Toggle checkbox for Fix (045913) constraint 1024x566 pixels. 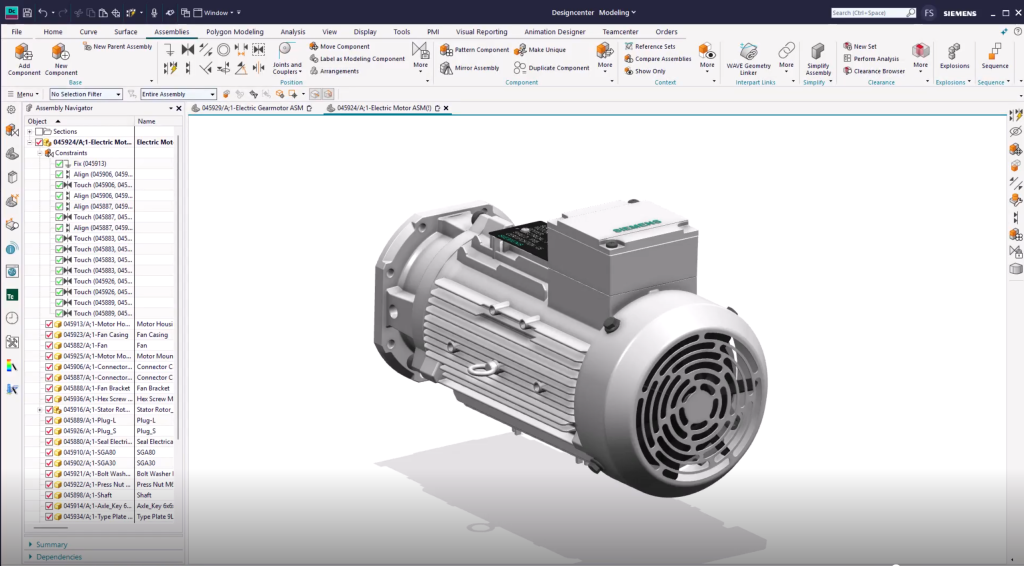tap(59, 164)
